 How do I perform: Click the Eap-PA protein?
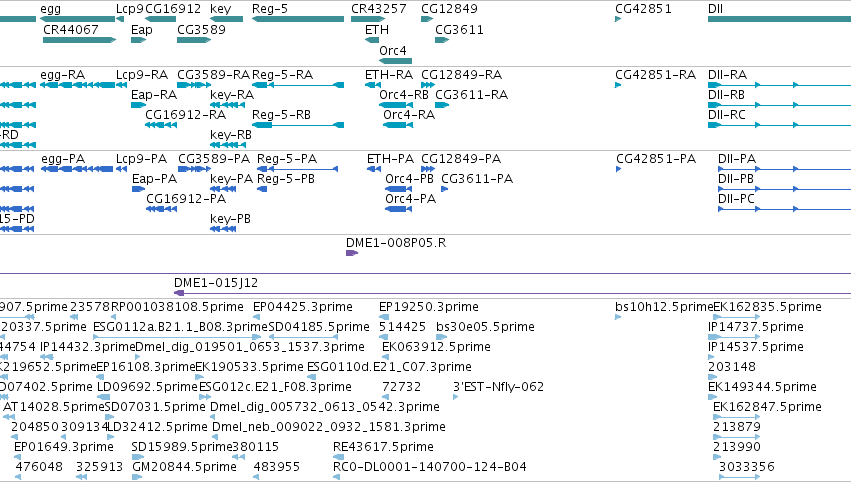138,189
